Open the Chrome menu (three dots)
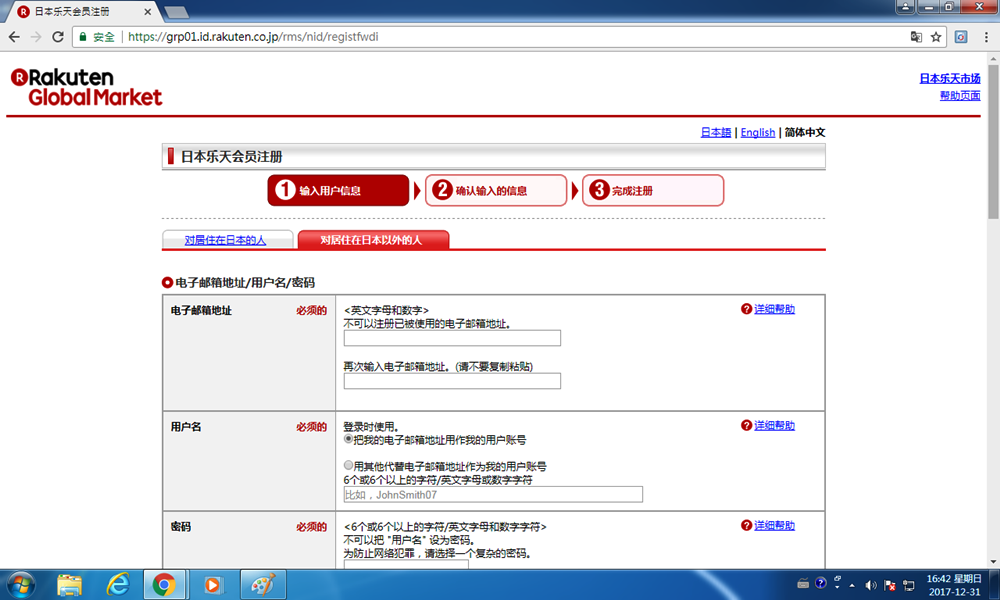Screen dimensions: 1000x600 [x=985, y=37]
